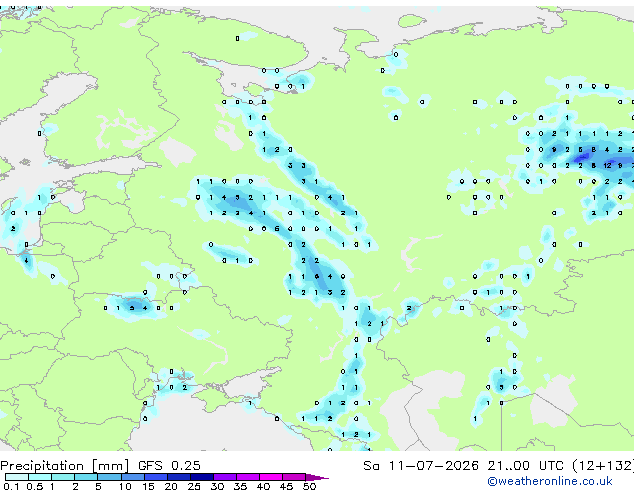Click the '12' precipitation value on the map
Image resolution: width=634 pixels, height=490 pixels.
pyautogui.click(x=607, y=165)
